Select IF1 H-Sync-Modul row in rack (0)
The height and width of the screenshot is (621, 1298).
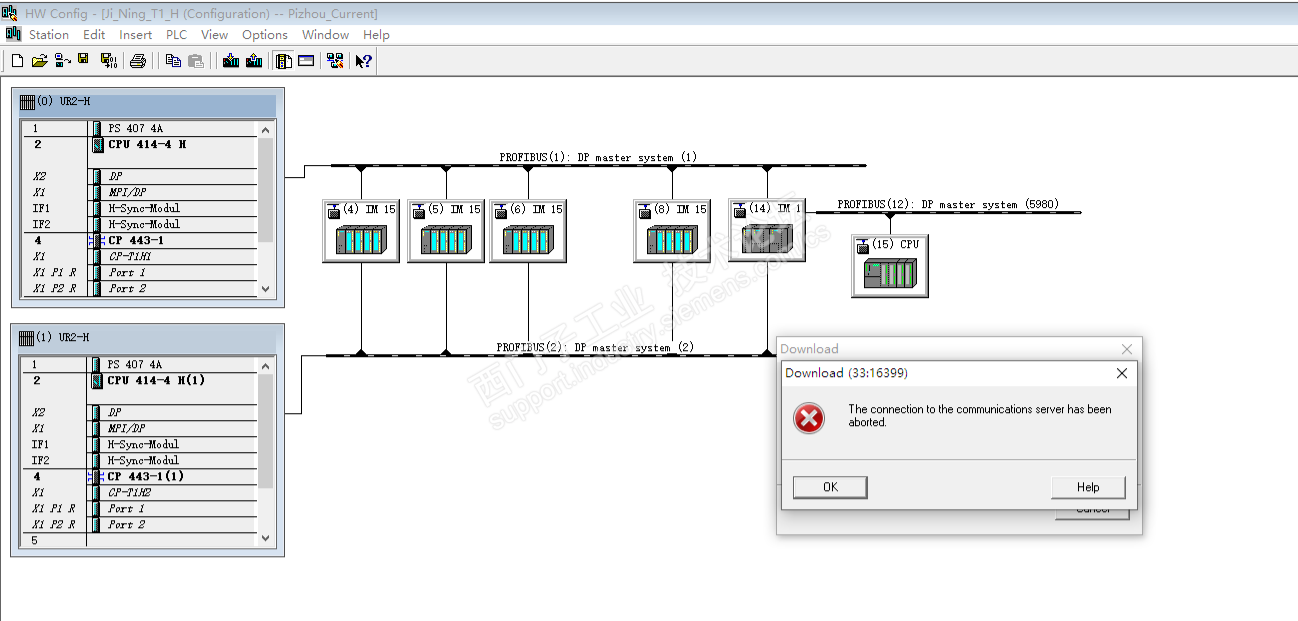pyautogui.click(x=140, y=208)
